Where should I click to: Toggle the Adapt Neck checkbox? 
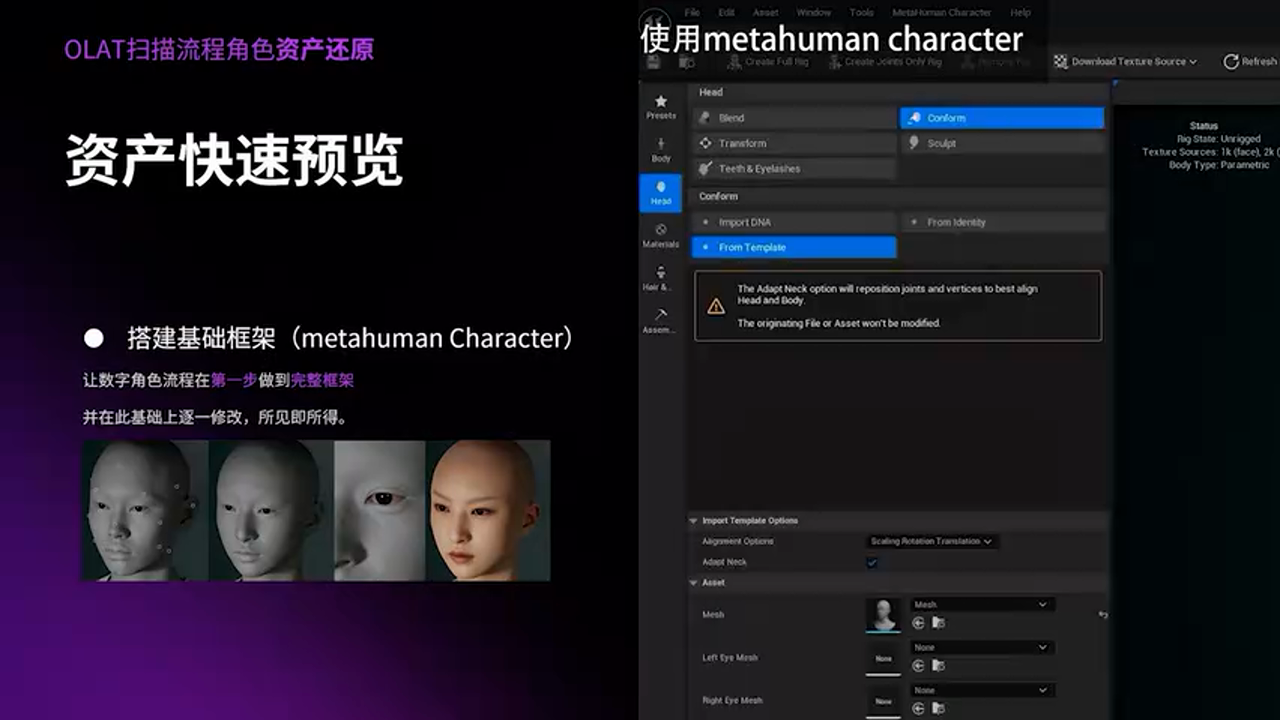[x=872, y=562]
